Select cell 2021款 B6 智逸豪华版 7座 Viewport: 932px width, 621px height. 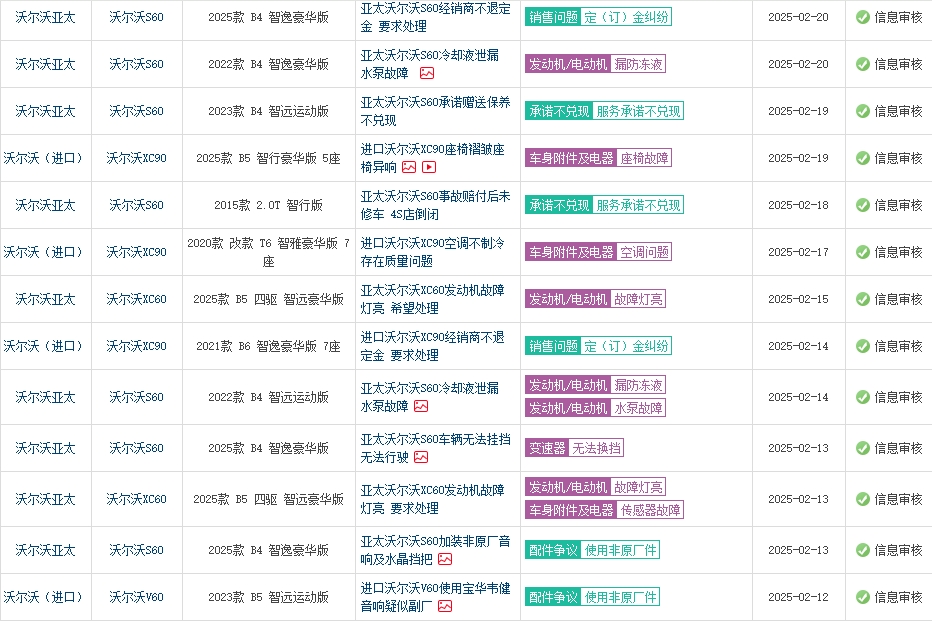pyautogui.click(x=268, y=346)
